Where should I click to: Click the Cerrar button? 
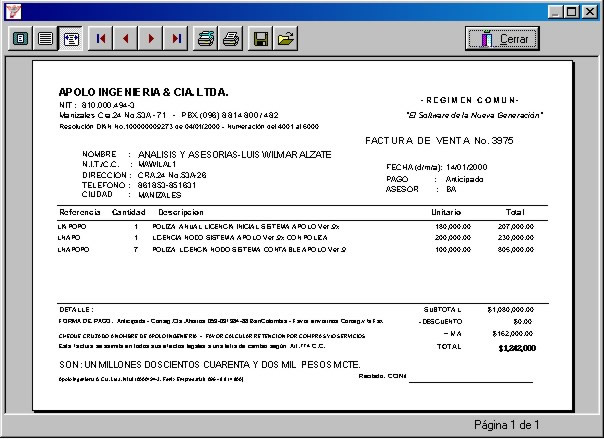pos(502,39)
